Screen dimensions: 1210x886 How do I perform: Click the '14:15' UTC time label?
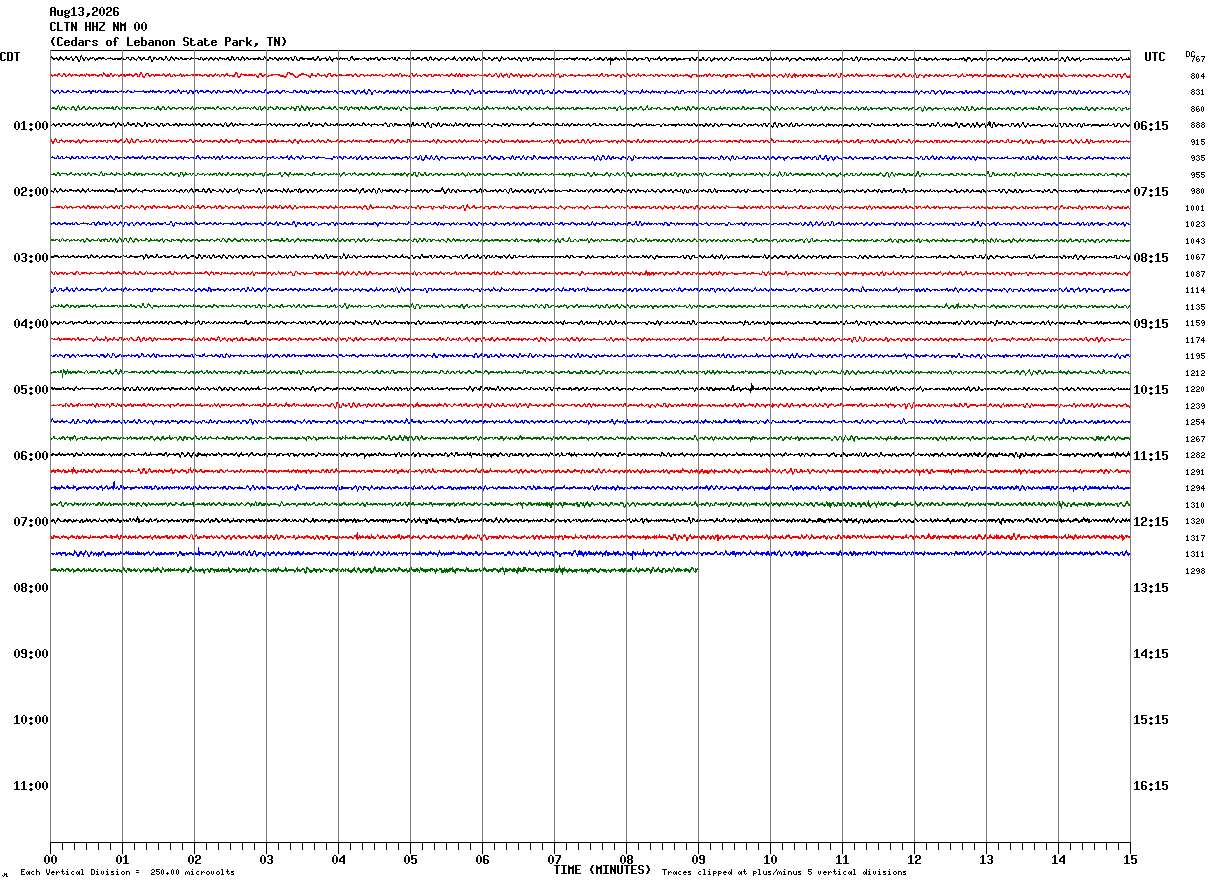pyautogui.click(x=1151, y=654)
